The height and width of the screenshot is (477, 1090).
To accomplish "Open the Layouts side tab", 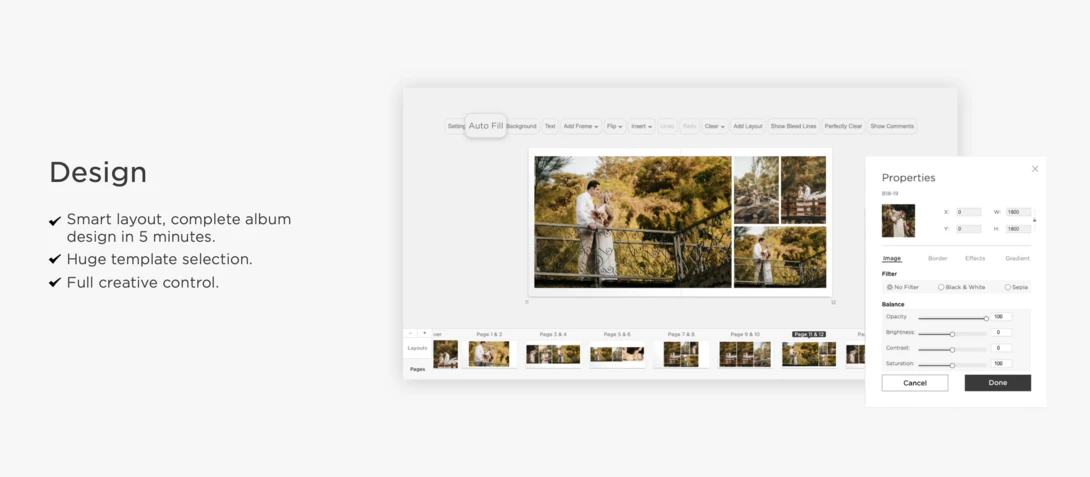I will coord(417,348).
